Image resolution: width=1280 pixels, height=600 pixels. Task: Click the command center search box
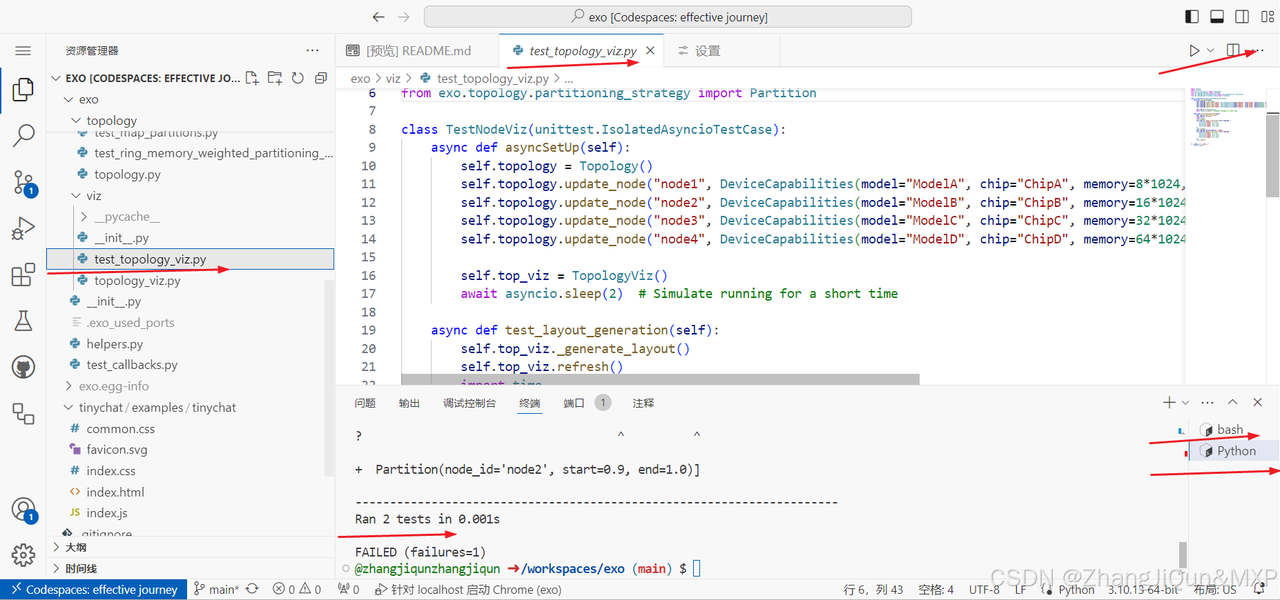coord(667,17)
